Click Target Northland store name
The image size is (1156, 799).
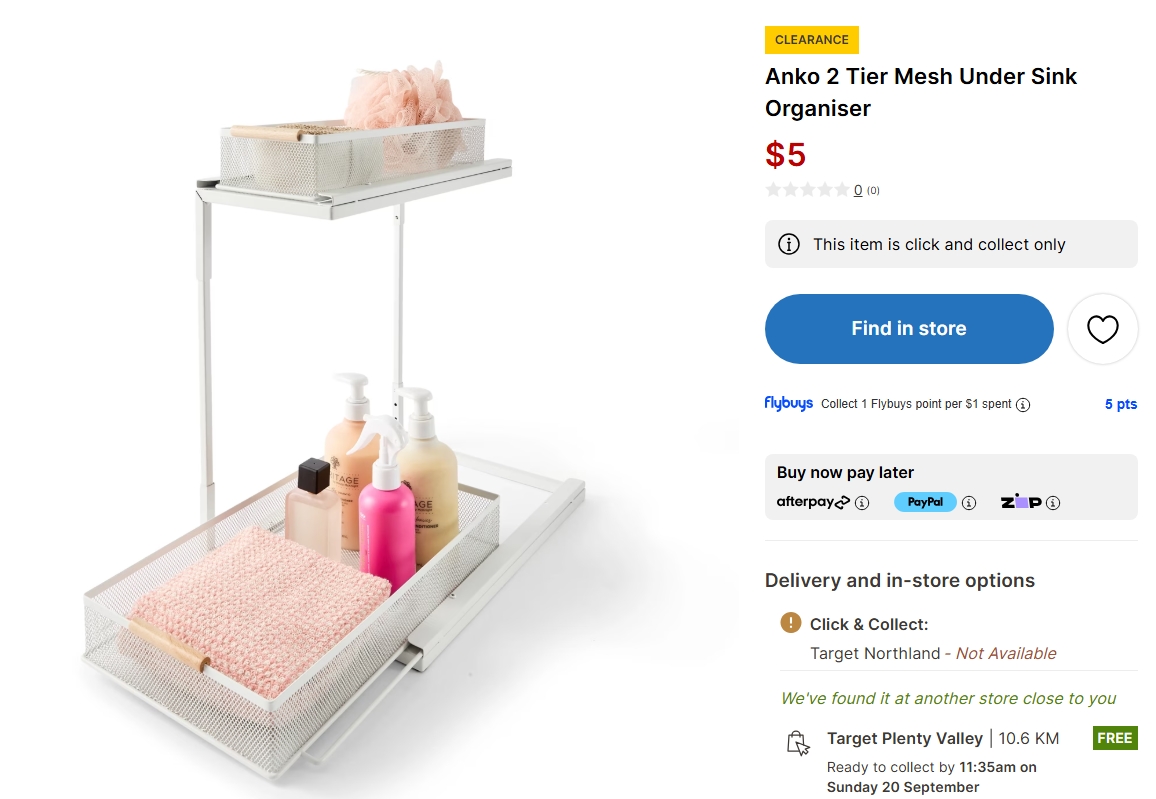tap(875, 653)
